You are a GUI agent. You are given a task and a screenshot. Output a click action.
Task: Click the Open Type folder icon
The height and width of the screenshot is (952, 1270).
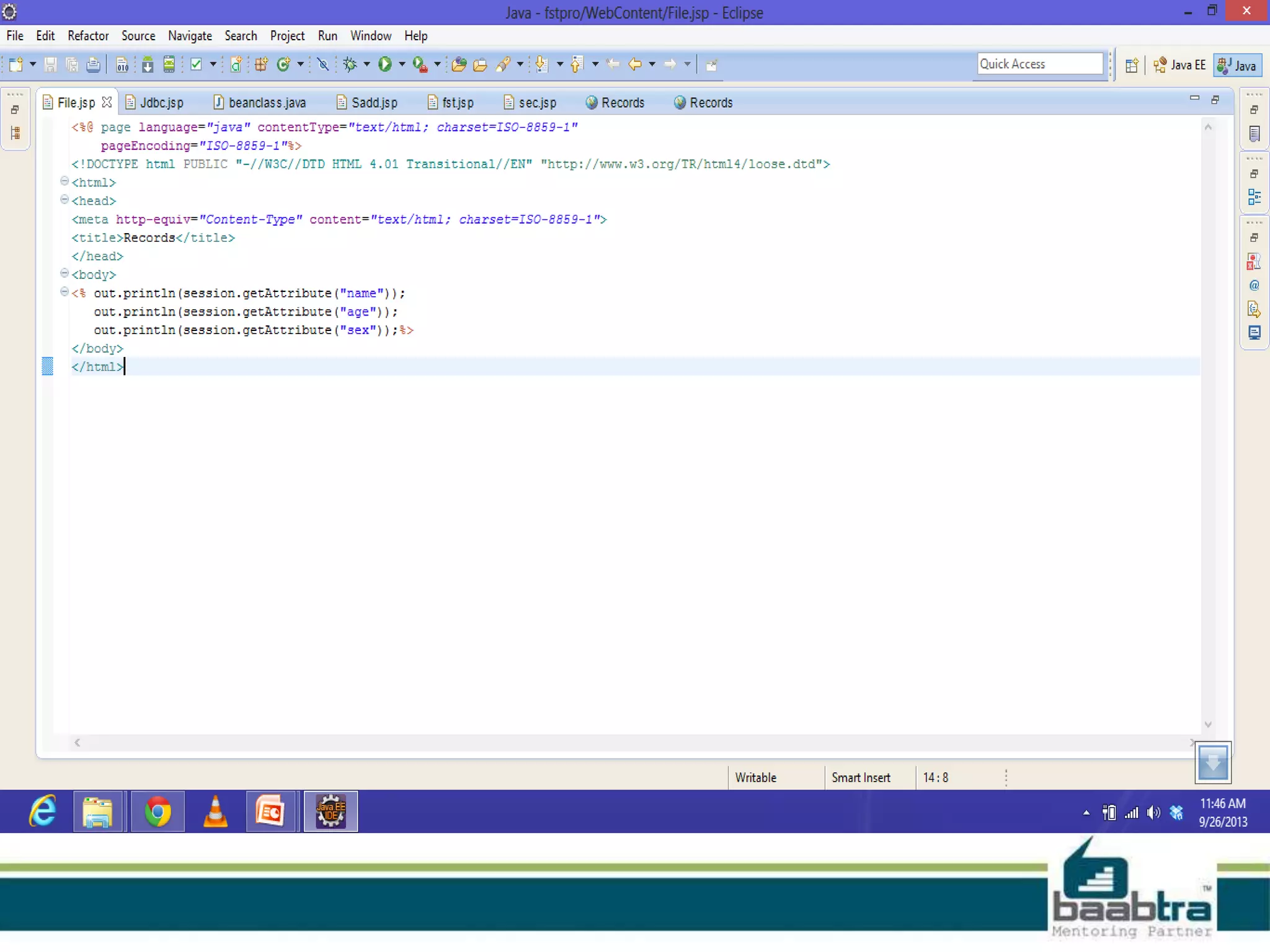[459, 64]
